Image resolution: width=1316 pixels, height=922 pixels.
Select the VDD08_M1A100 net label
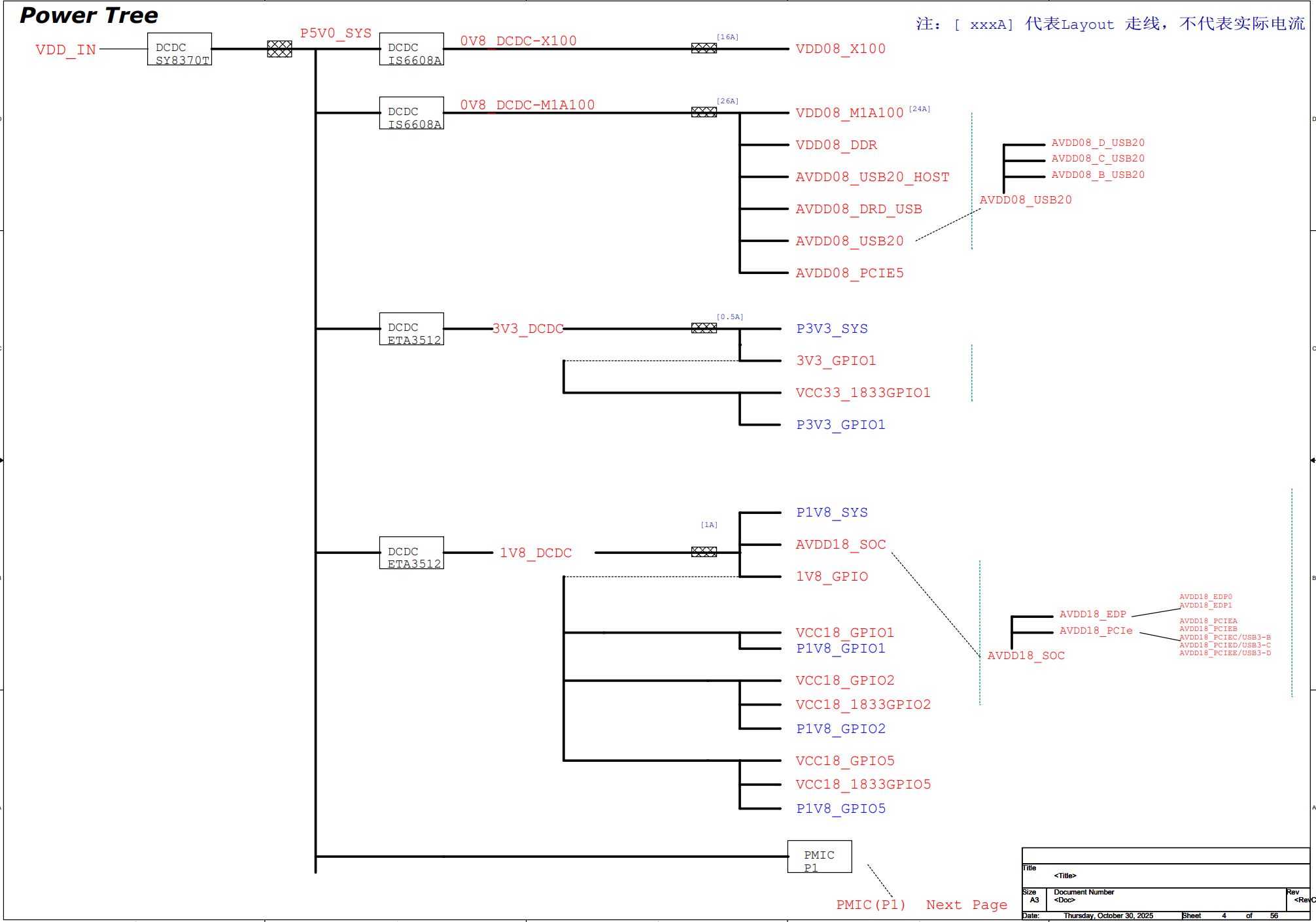(849, 113)
